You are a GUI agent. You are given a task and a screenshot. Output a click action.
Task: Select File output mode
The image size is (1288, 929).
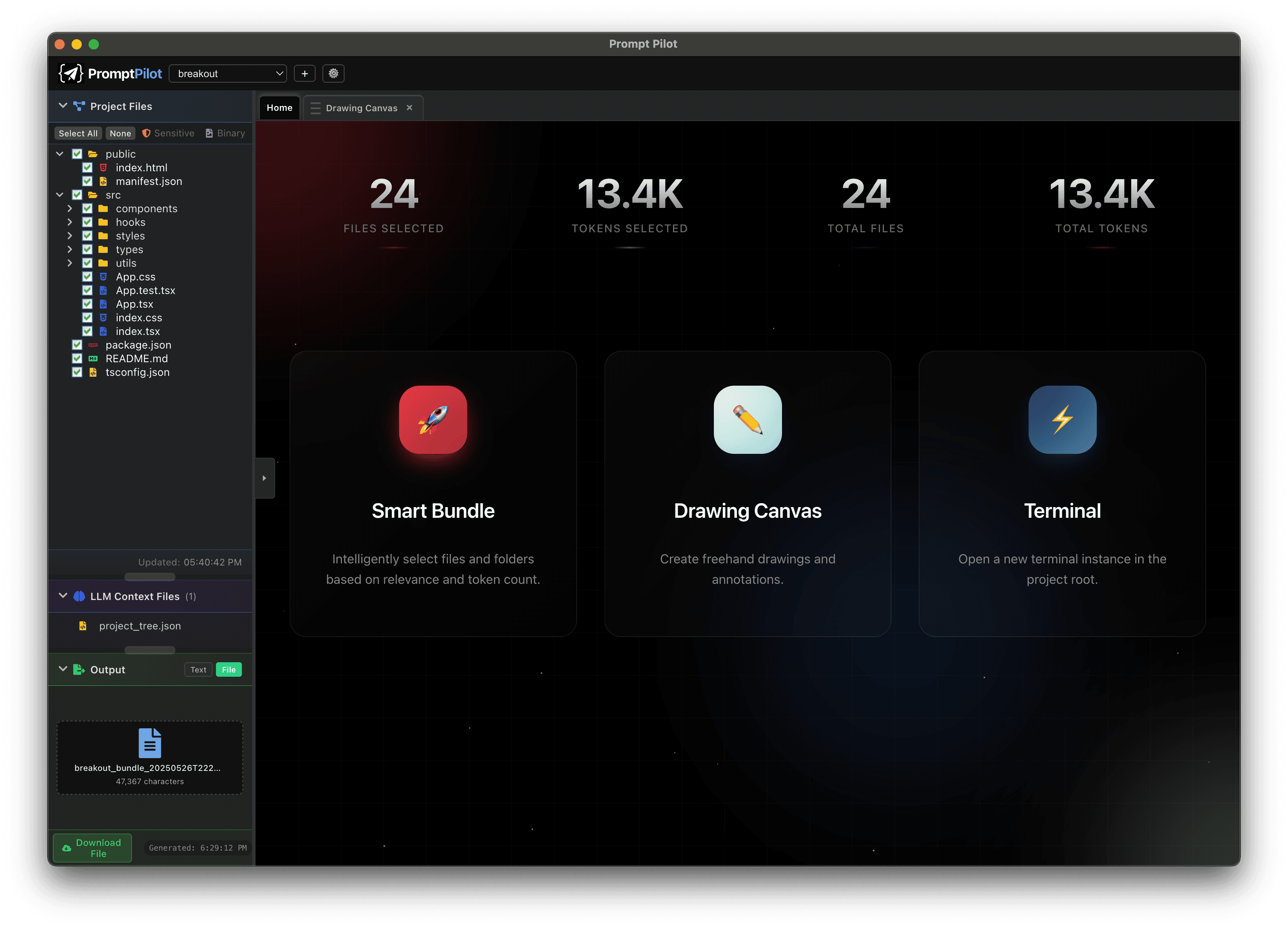pyautogui.click(x=229, y=669)
